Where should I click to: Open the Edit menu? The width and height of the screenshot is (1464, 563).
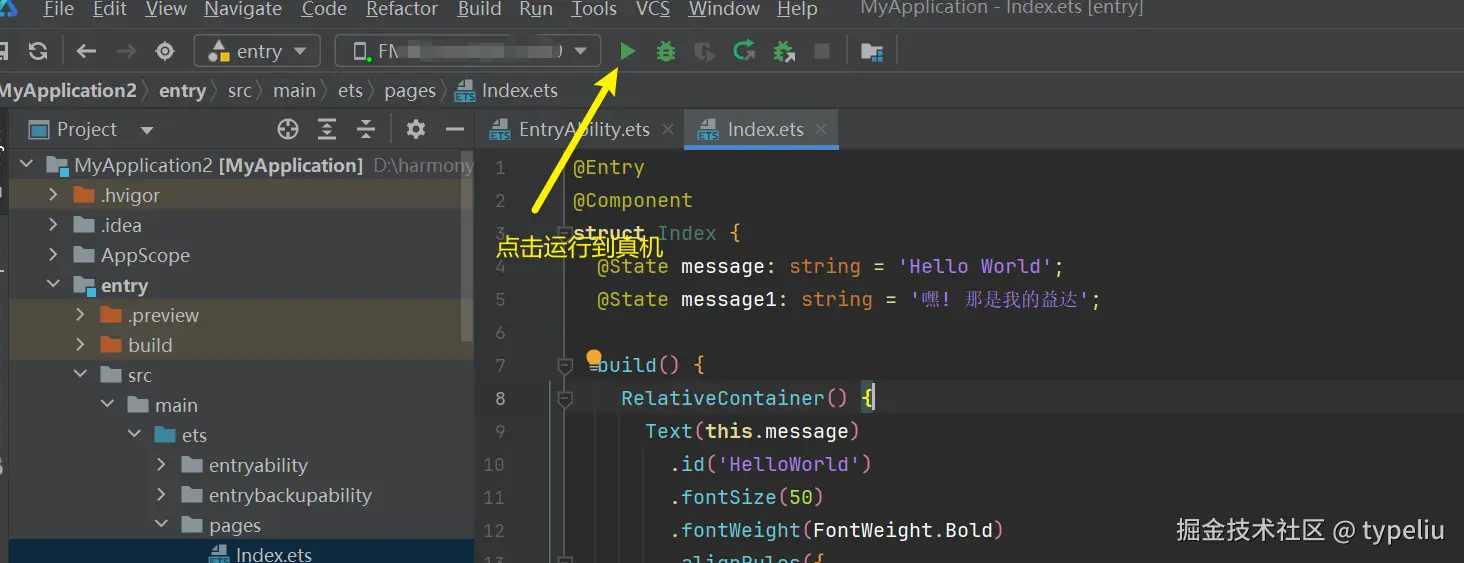[110, 9]
